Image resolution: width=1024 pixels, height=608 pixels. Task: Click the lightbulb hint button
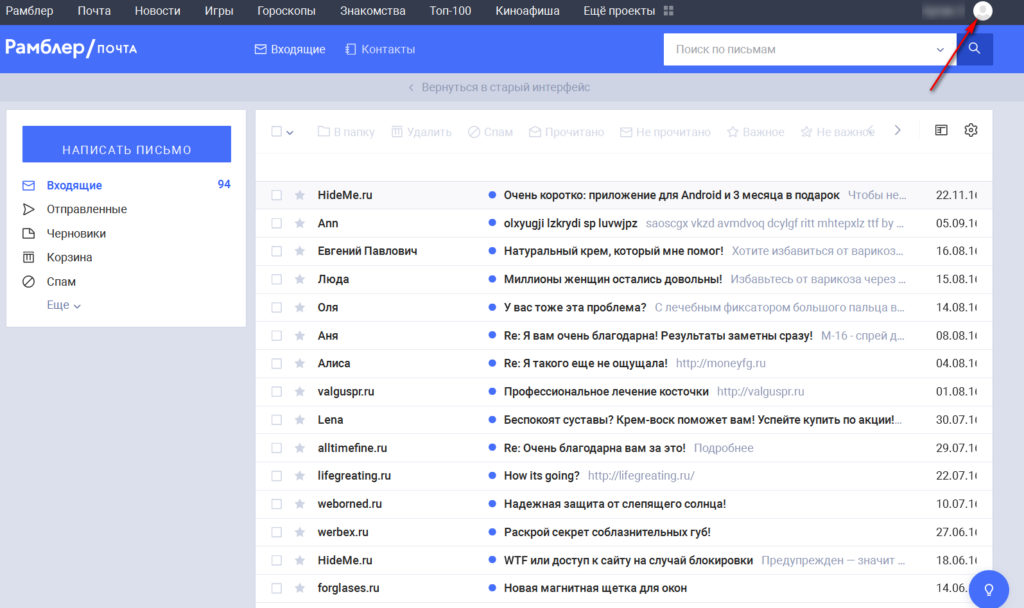click(990, 589)
